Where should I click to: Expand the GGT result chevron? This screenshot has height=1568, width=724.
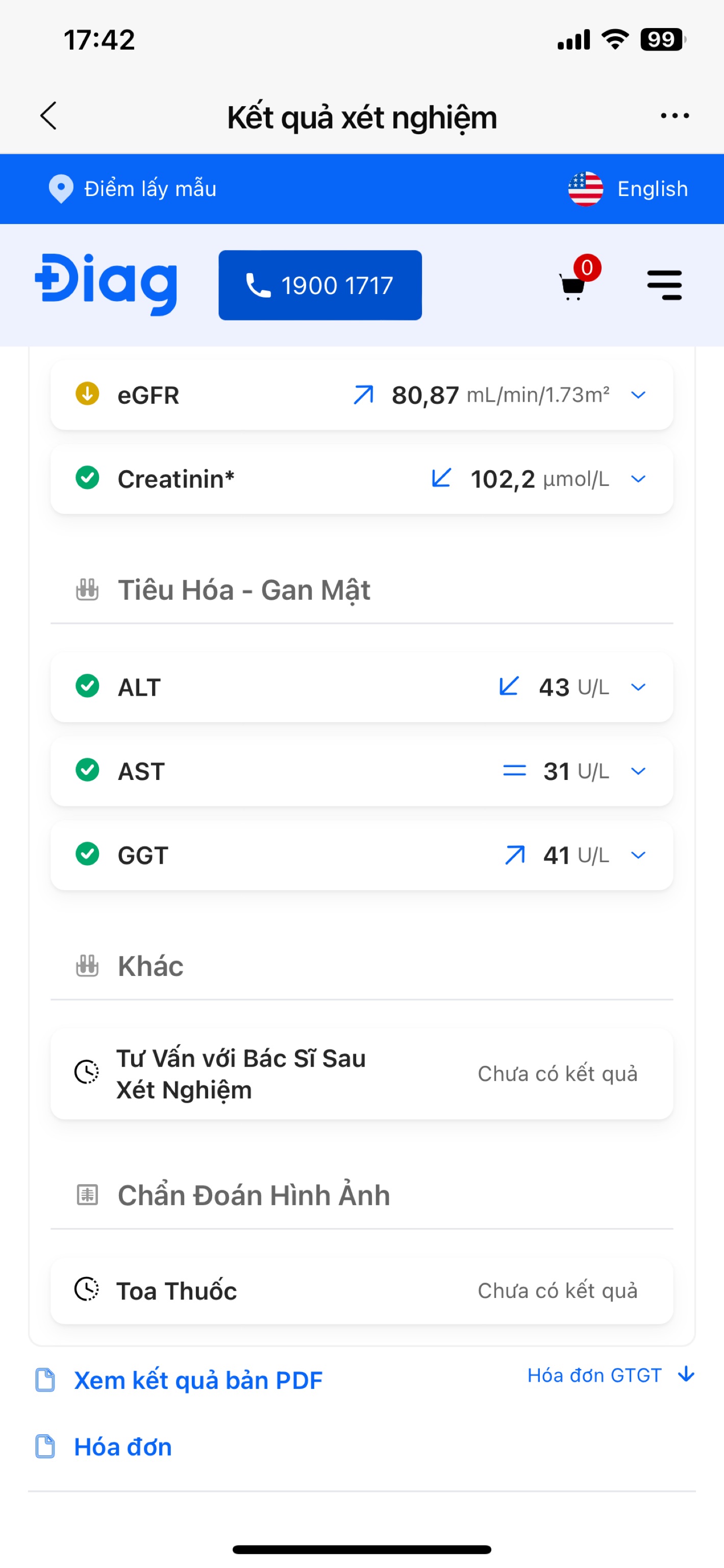638,855
